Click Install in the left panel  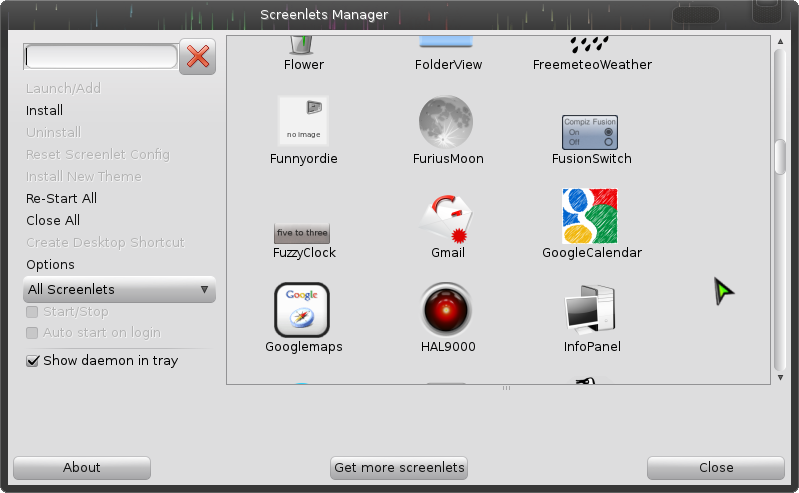[x=45, y=111]
